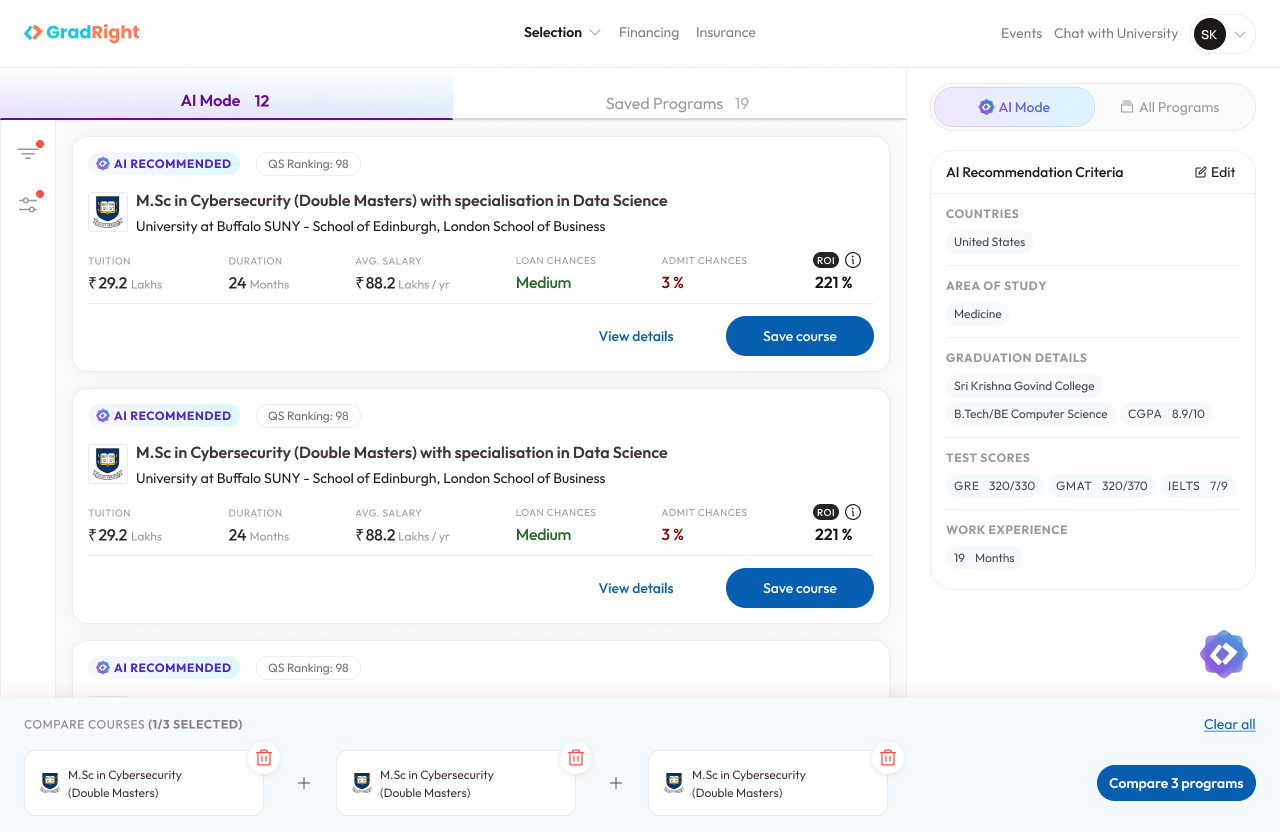This screenshot has width=1280, height=832.
Task: Click the 221 % ROI value in first card
Action: click(834, 283)
